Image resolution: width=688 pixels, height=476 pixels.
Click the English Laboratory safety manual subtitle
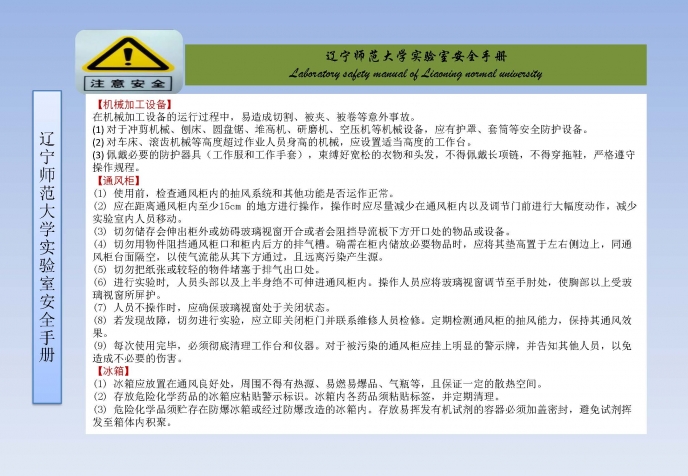416,73
